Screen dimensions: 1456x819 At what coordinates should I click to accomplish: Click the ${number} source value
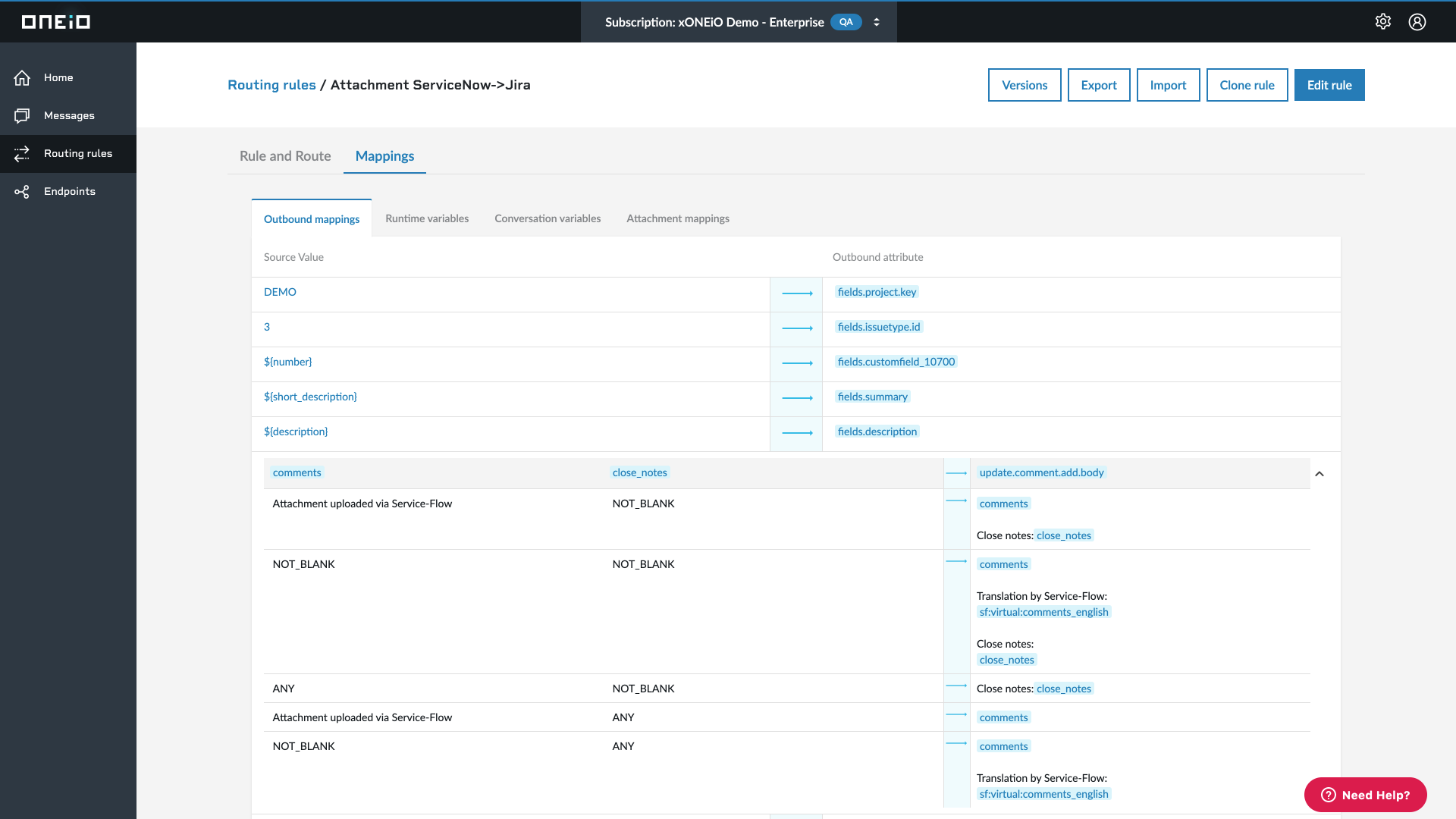tap(287, 362)
